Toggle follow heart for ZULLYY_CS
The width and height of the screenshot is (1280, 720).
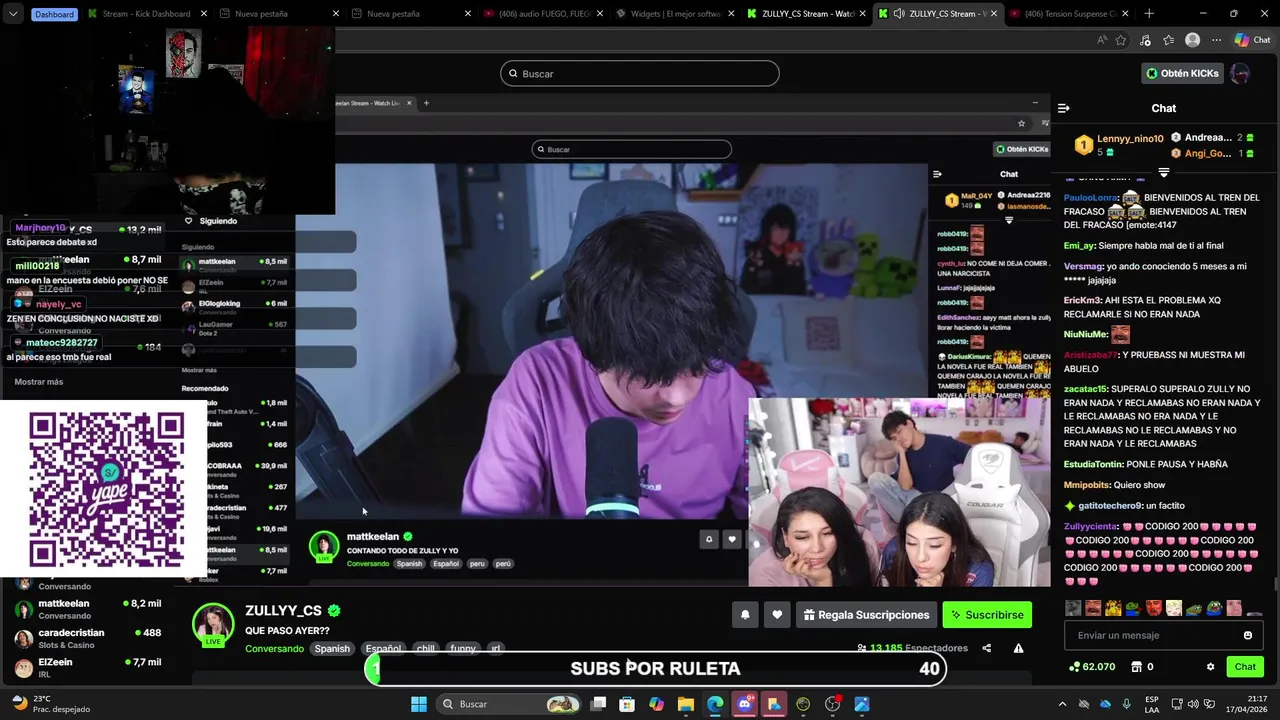click(x=777, y=615)
